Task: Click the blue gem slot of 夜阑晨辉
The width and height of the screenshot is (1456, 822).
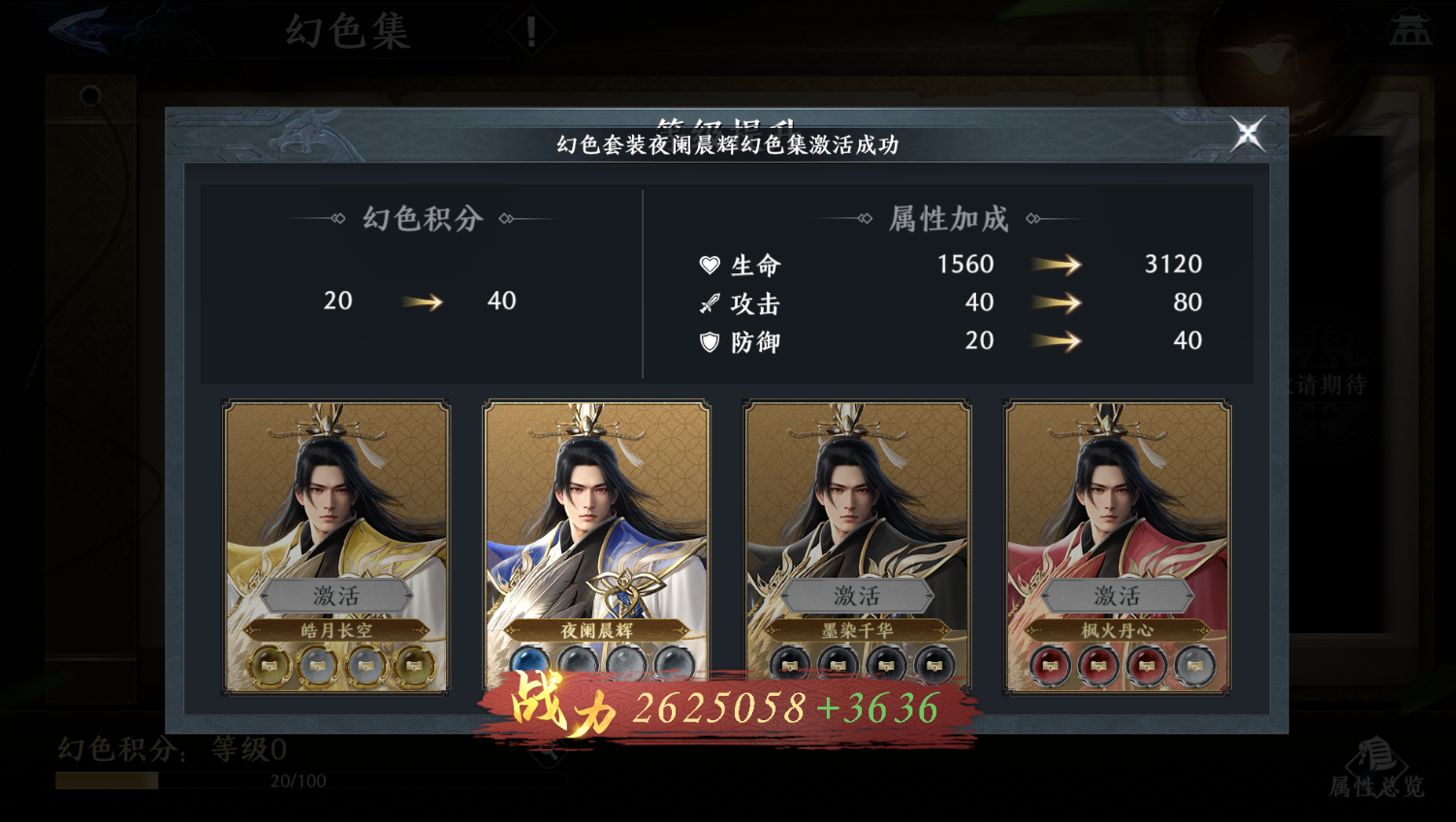Action: pyautogui.click(x=529, y=663)
